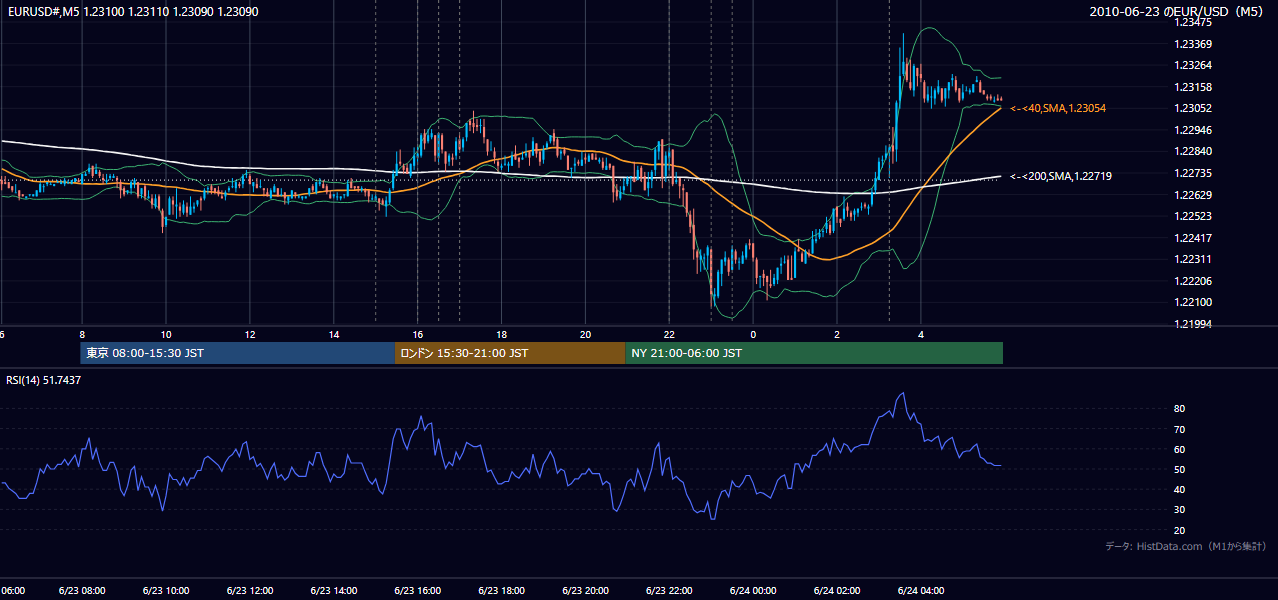Click price axis value 1.22629

click(1193, 195)
